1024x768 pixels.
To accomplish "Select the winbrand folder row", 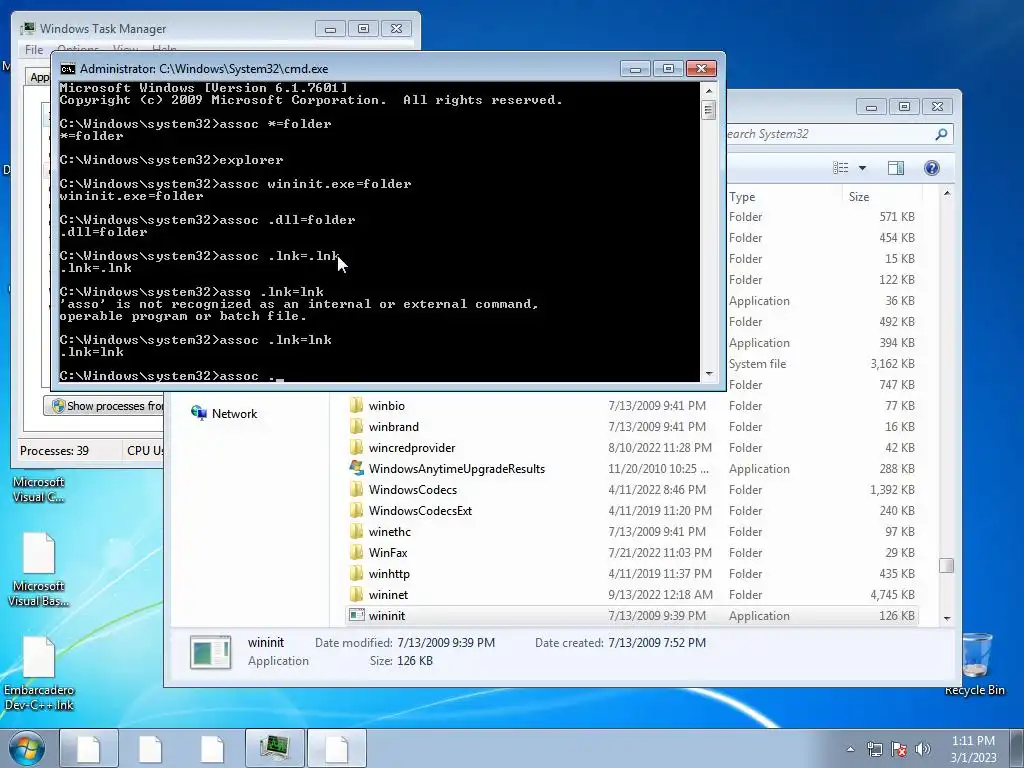I will (x=632, y=426).
